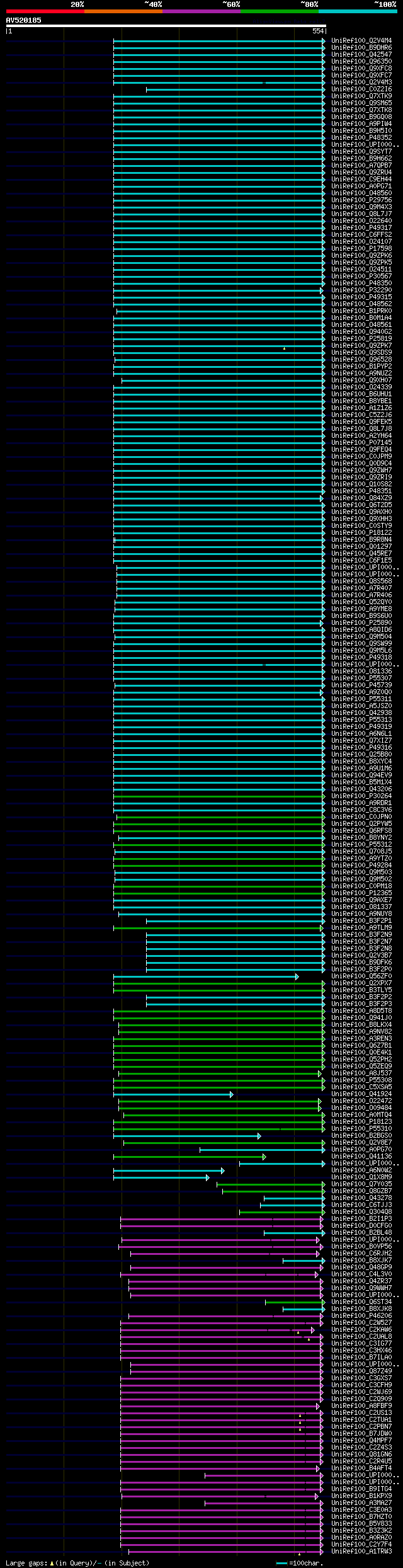
Task: Select hit label UniRef100_C0JPN0
Action: coord(361,817)
